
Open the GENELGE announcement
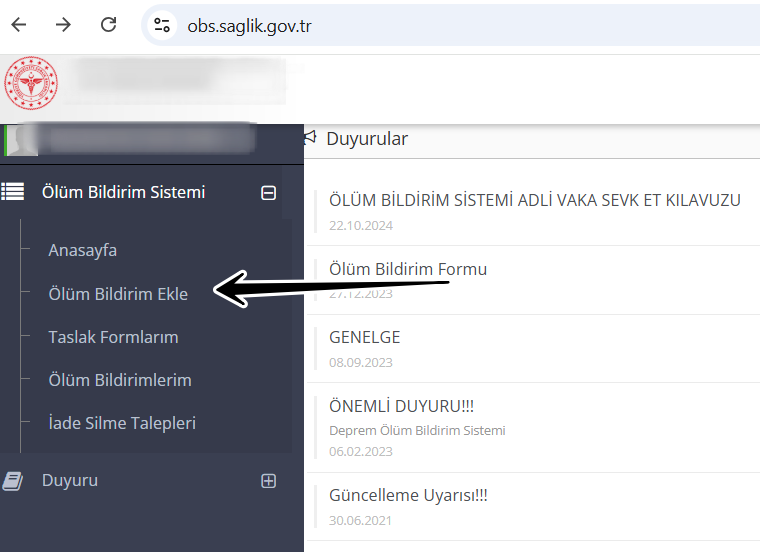364,337
